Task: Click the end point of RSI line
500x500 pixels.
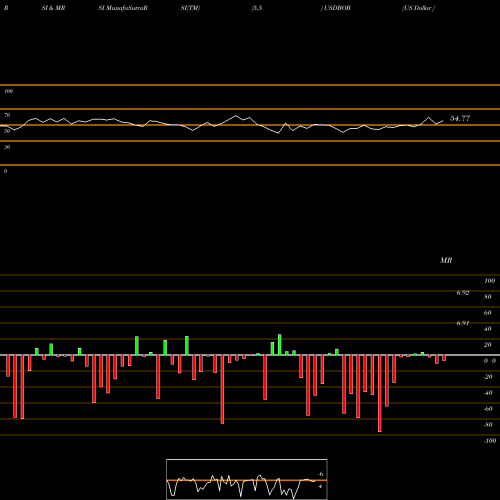Action: click(x=443, y=120)
